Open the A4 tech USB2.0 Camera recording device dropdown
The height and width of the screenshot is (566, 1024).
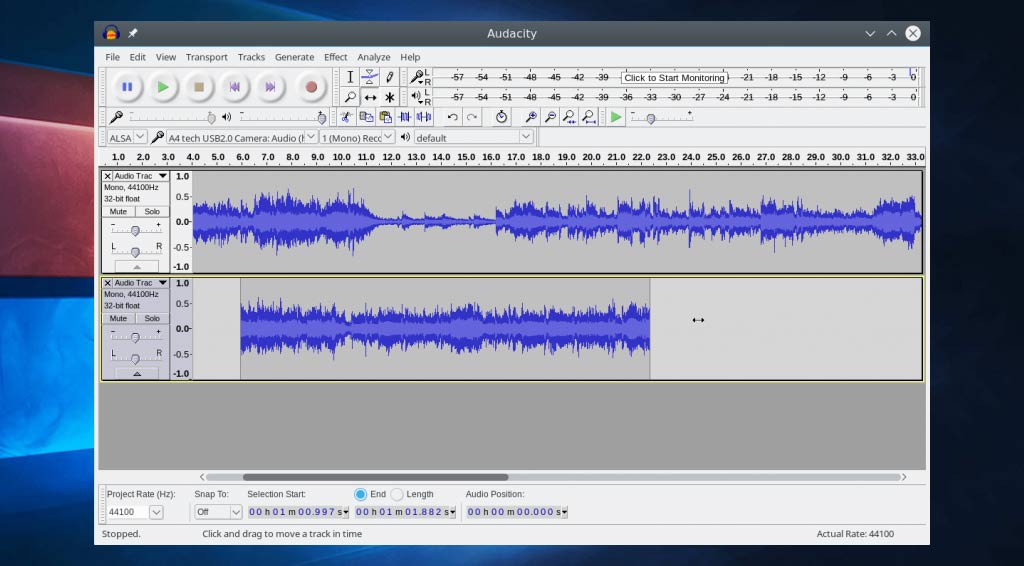(242, 137)
